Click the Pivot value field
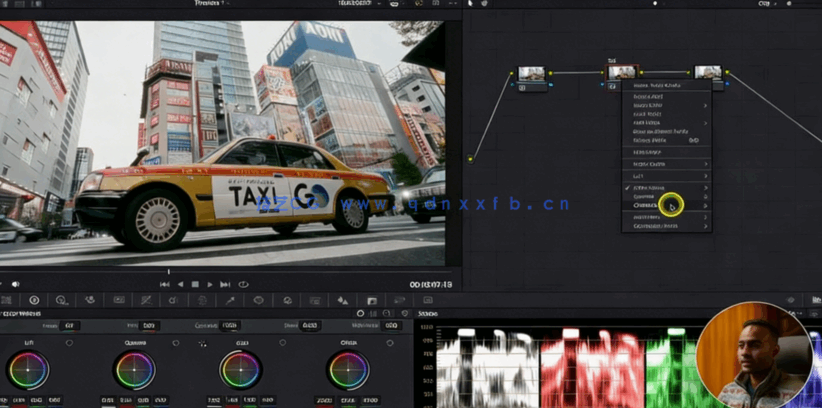This screenshot has width=822, height=408. click(310, 326)
